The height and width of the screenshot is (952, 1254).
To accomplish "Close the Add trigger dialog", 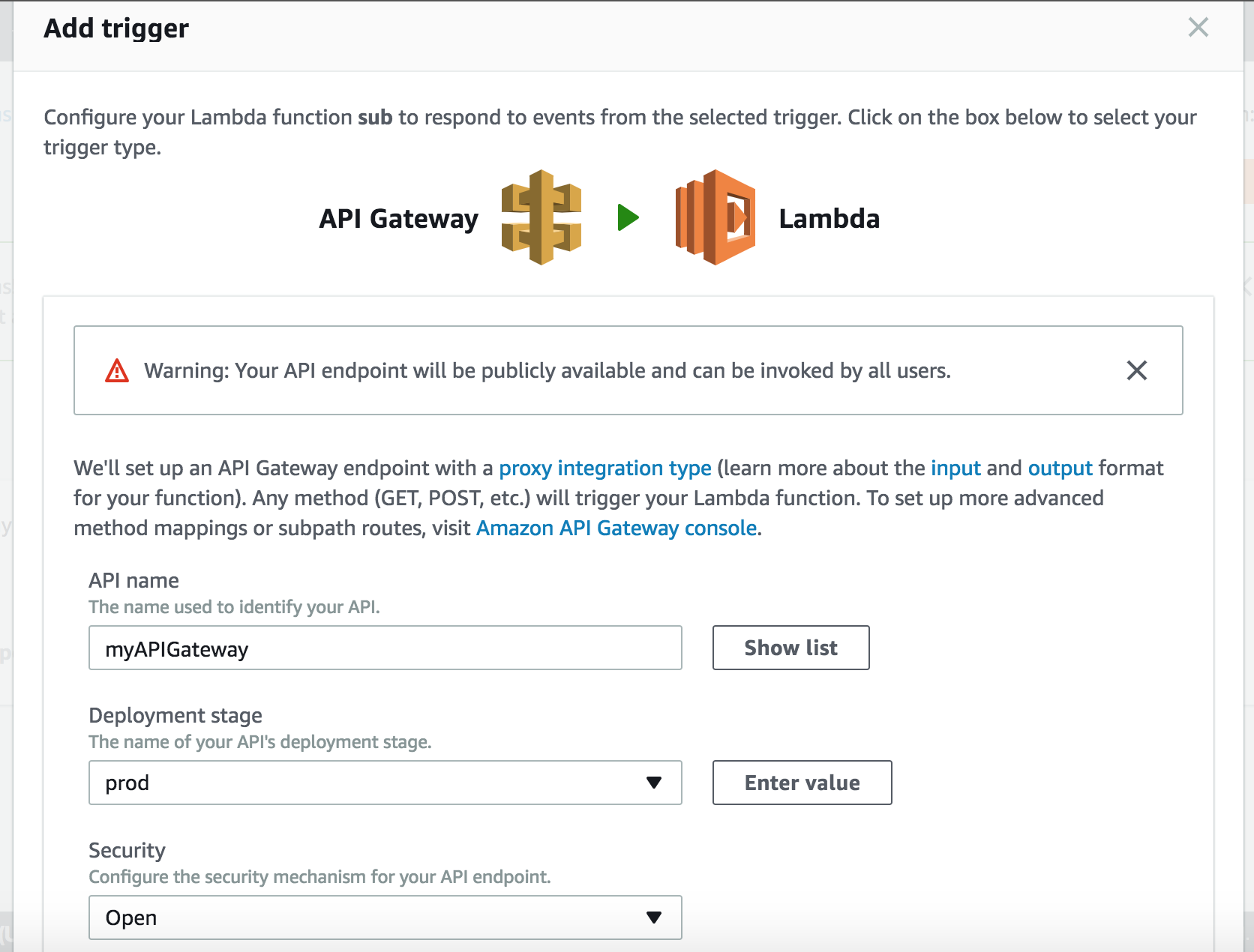I will coord(1198,28).
